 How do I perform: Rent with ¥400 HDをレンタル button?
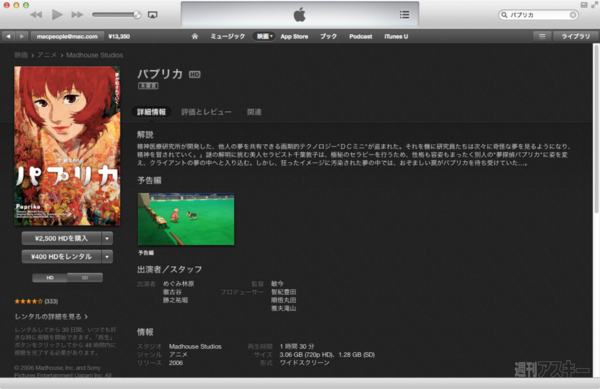click(61, 257)
